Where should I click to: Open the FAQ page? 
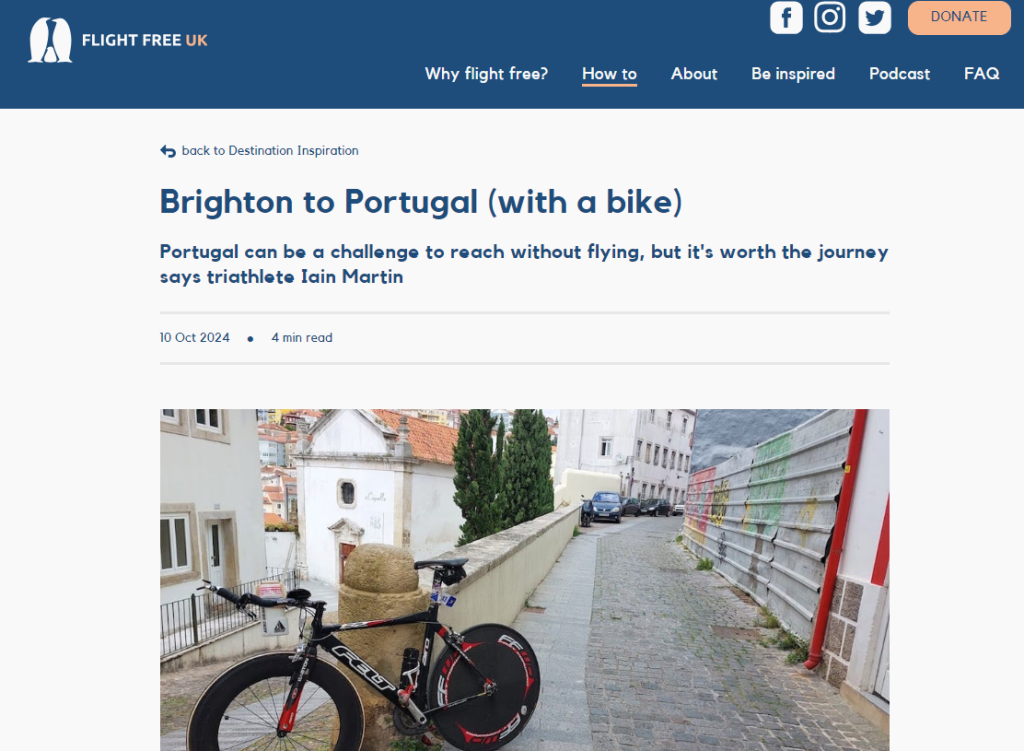981,74
